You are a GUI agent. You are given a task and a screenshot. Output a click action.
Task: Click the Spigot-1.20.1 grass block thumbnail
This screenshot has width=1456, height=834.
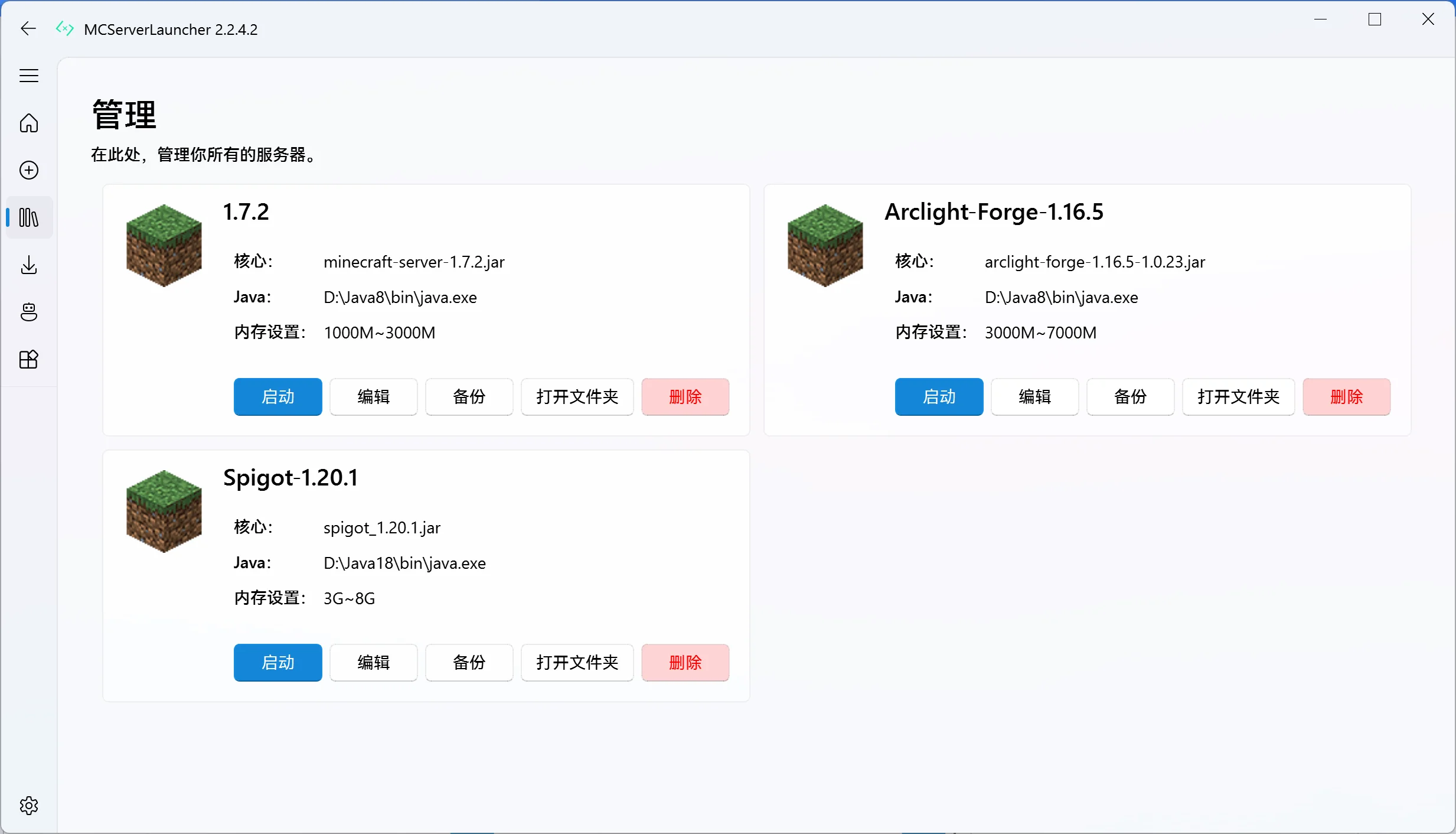click(x=164, y=511)
